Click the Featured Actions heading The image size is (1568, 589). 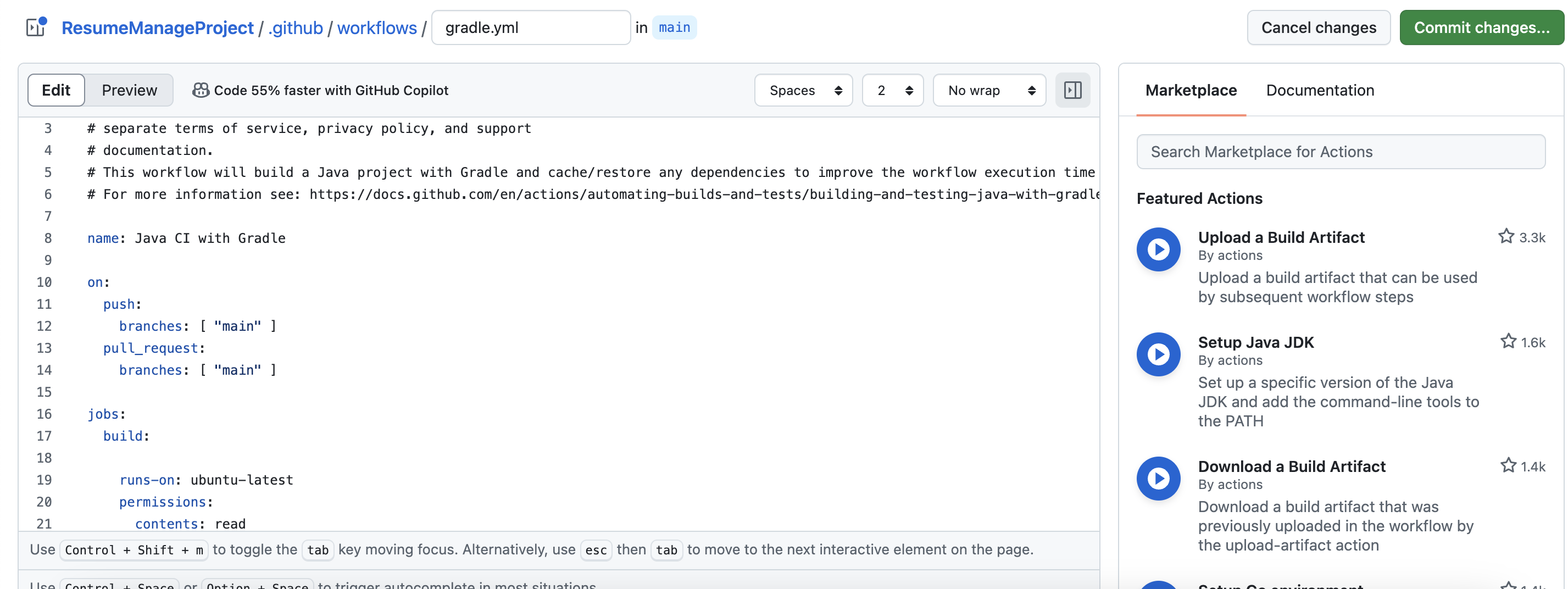pos(1199,198)
